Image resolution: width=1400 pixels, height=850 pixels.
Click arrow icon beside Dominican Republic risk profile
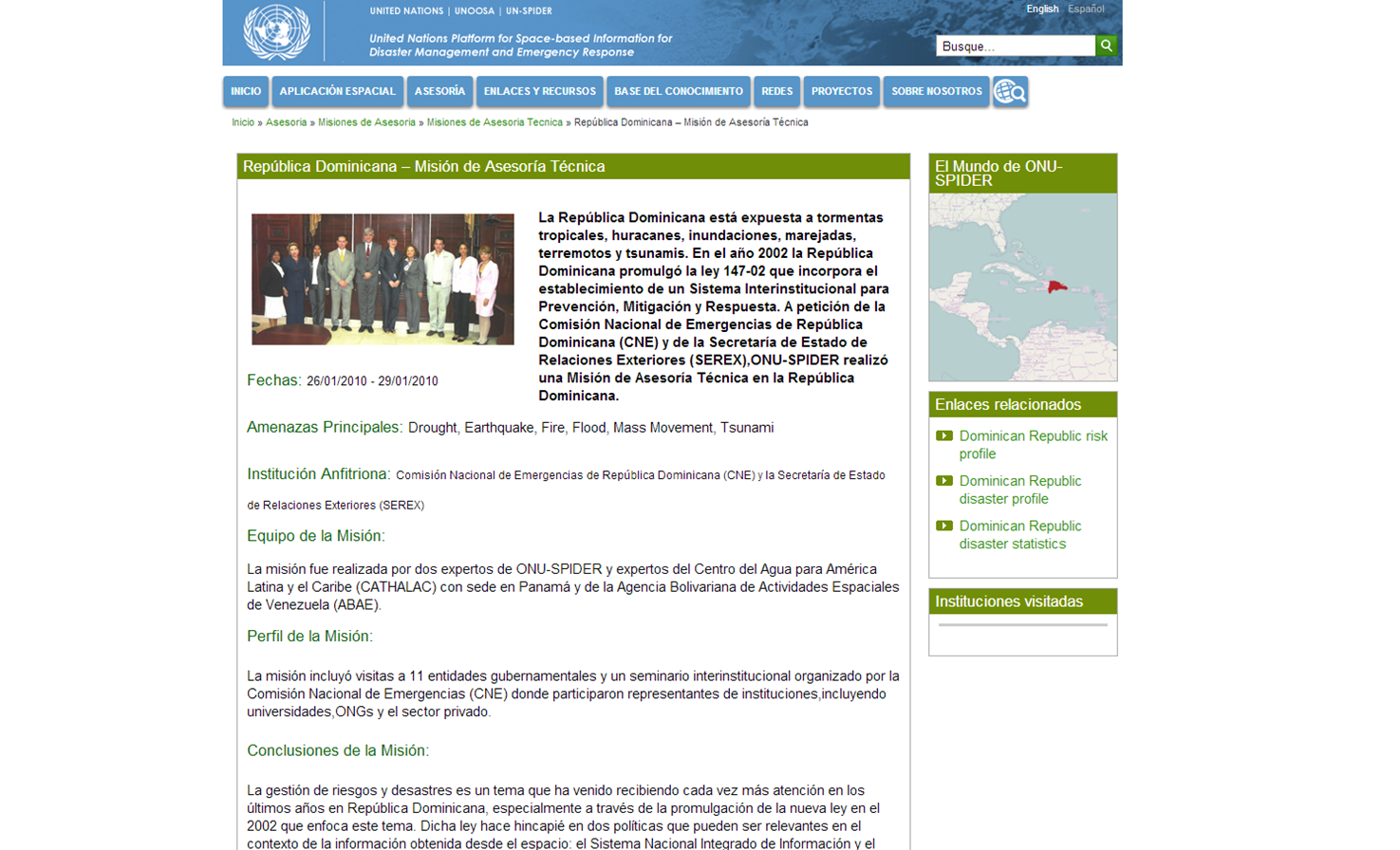(x=943, y=436)
